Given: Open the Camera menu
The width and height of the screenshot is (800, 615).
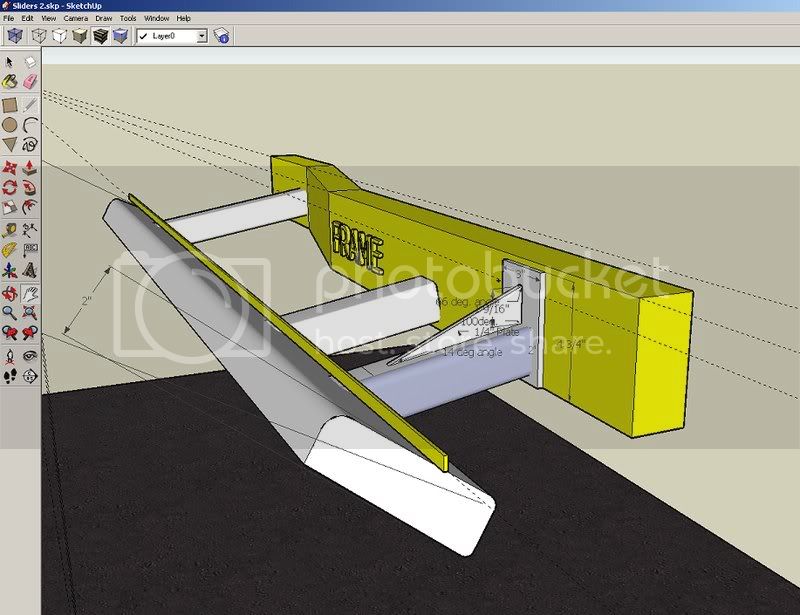Looking at the screenshot, I should click(75, 18).
